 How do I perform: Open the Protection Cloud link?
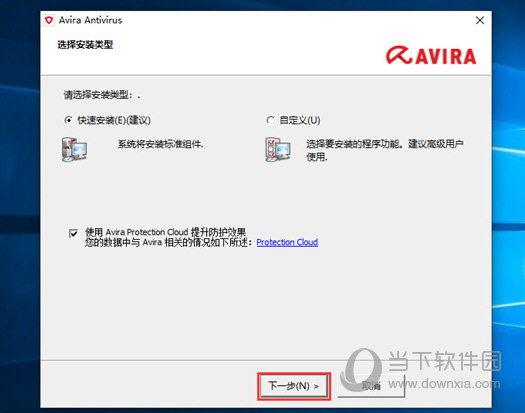287,242
